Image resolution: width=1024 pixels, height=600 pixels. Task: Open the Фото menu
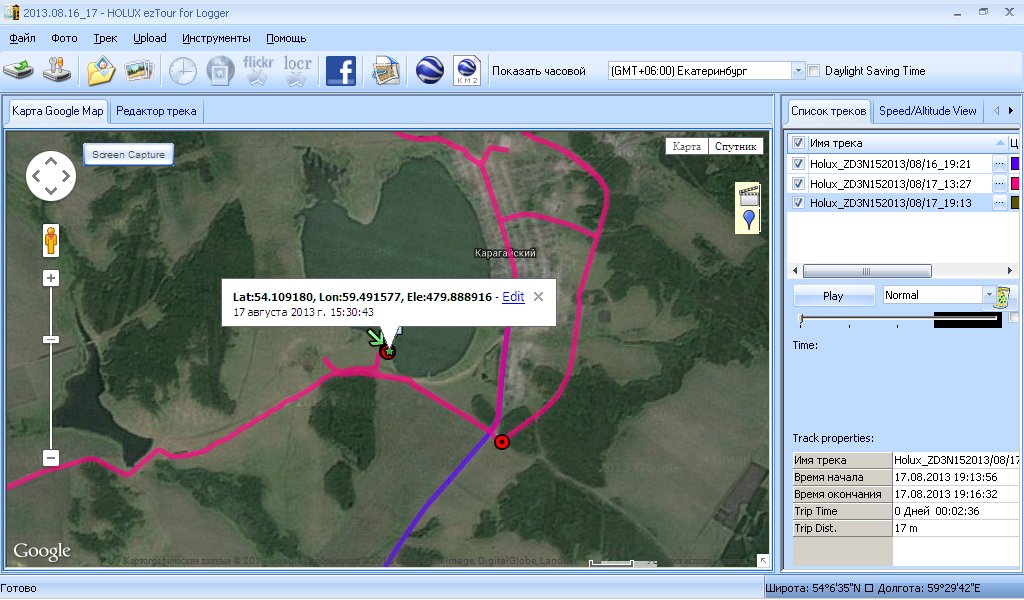click(x=64, y=38)
